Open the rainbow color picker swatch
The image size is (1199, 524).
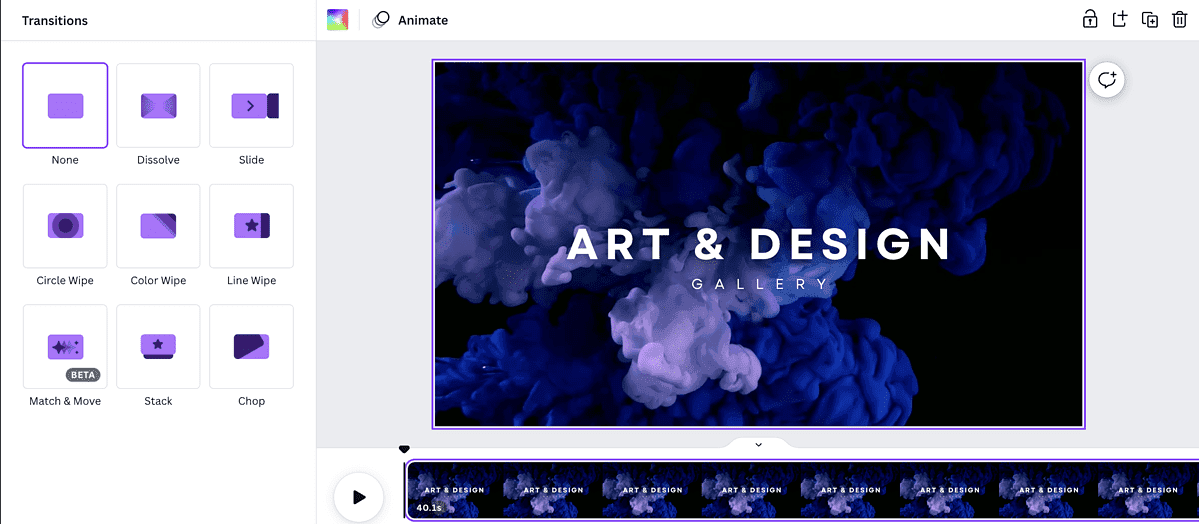coord(337,20)
